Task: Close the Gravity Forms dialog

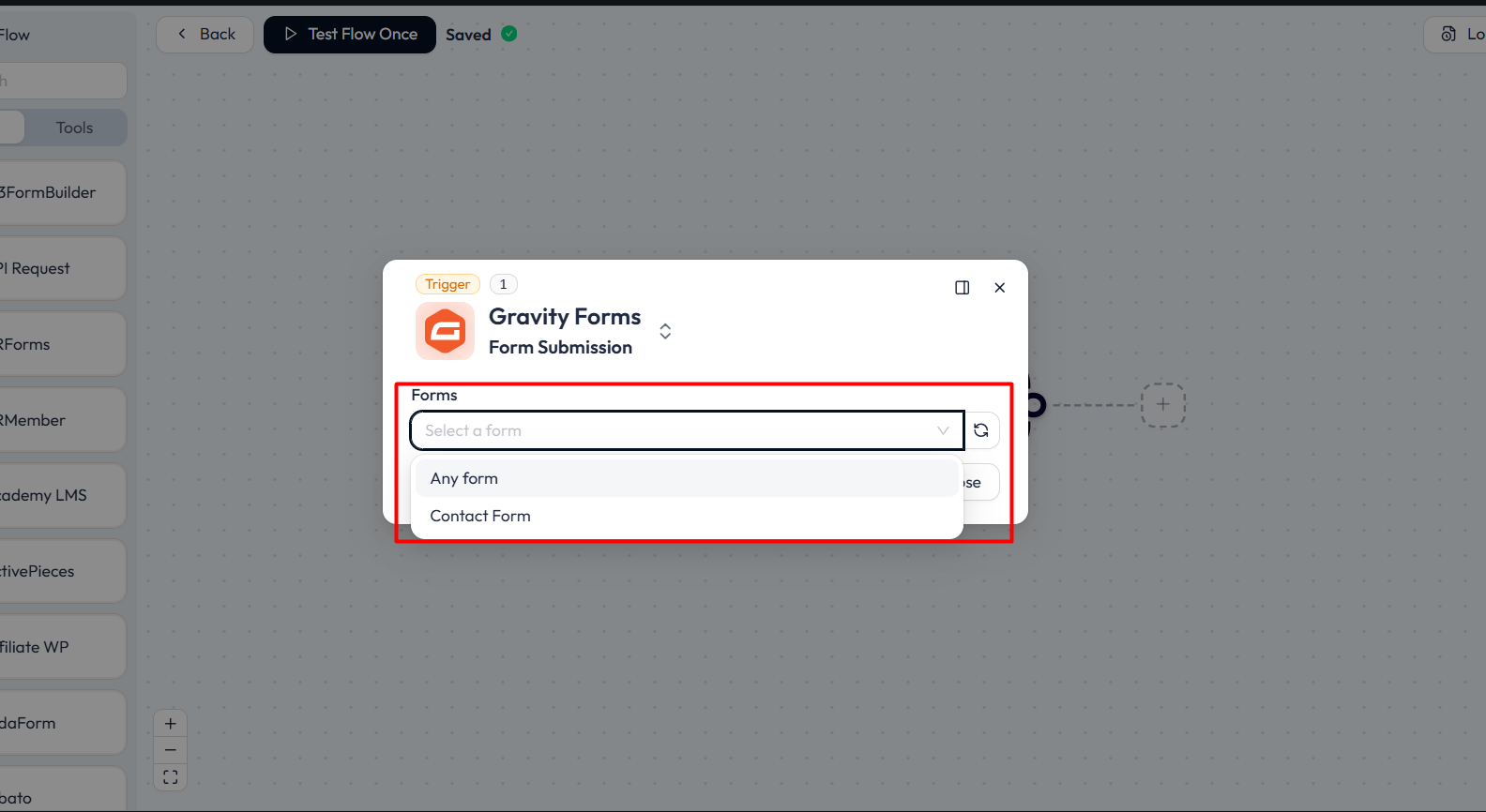Action: (x=1000, y=288)
